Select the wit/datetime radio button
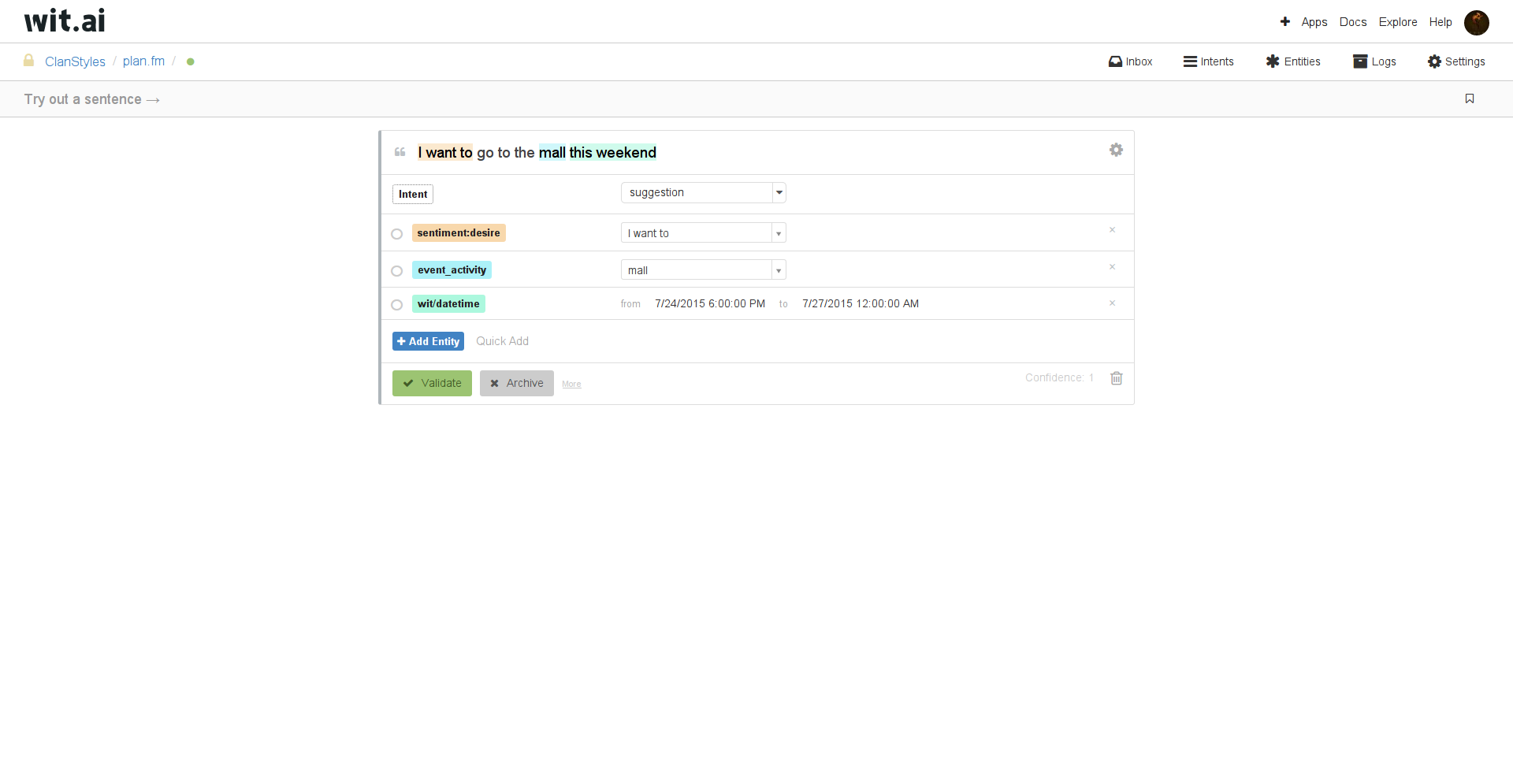 pyautogui.click(x=397, y=305)
